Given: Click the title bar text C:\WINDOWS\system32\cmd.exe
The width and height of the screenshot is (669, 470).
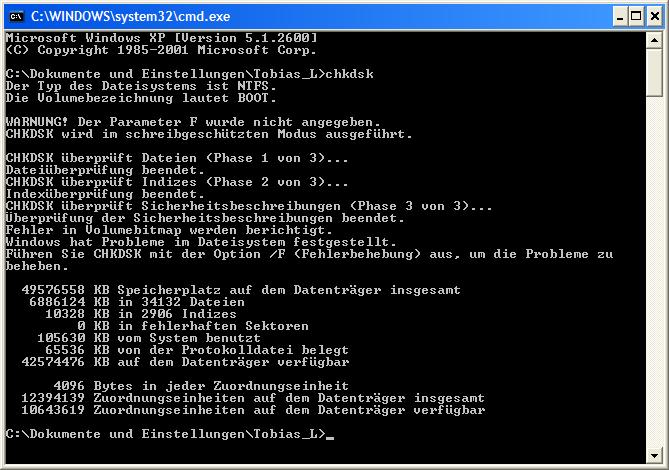Looking at the screenshot, I should pyautogui.click(x=131, y=17).
